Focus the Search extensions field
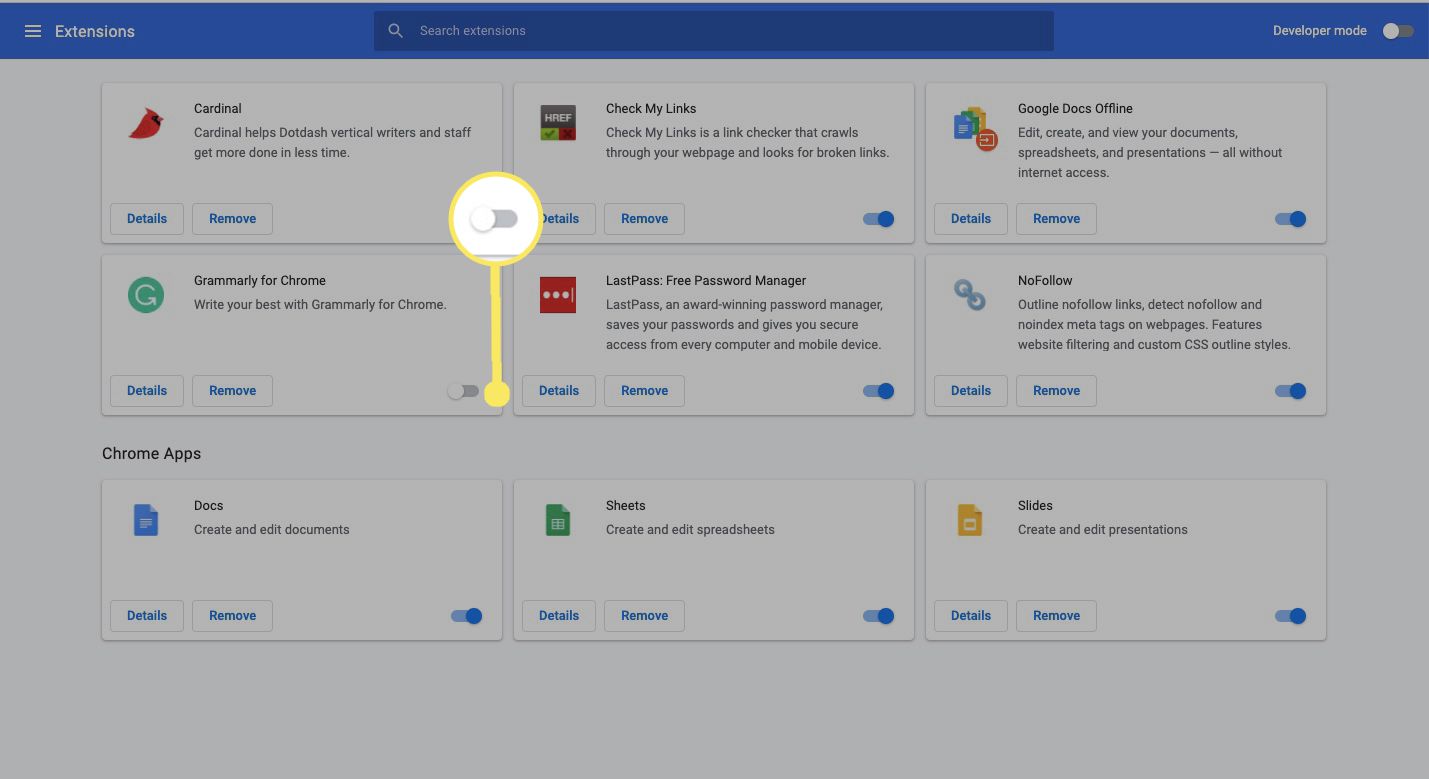 (x=714, y=31)
